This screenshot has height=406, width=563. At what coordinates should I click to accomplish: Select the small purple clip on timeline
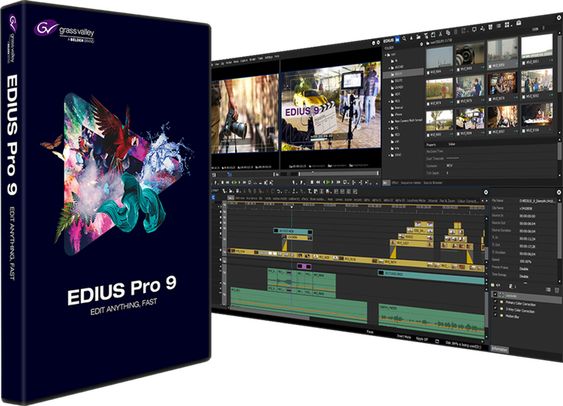304,266
